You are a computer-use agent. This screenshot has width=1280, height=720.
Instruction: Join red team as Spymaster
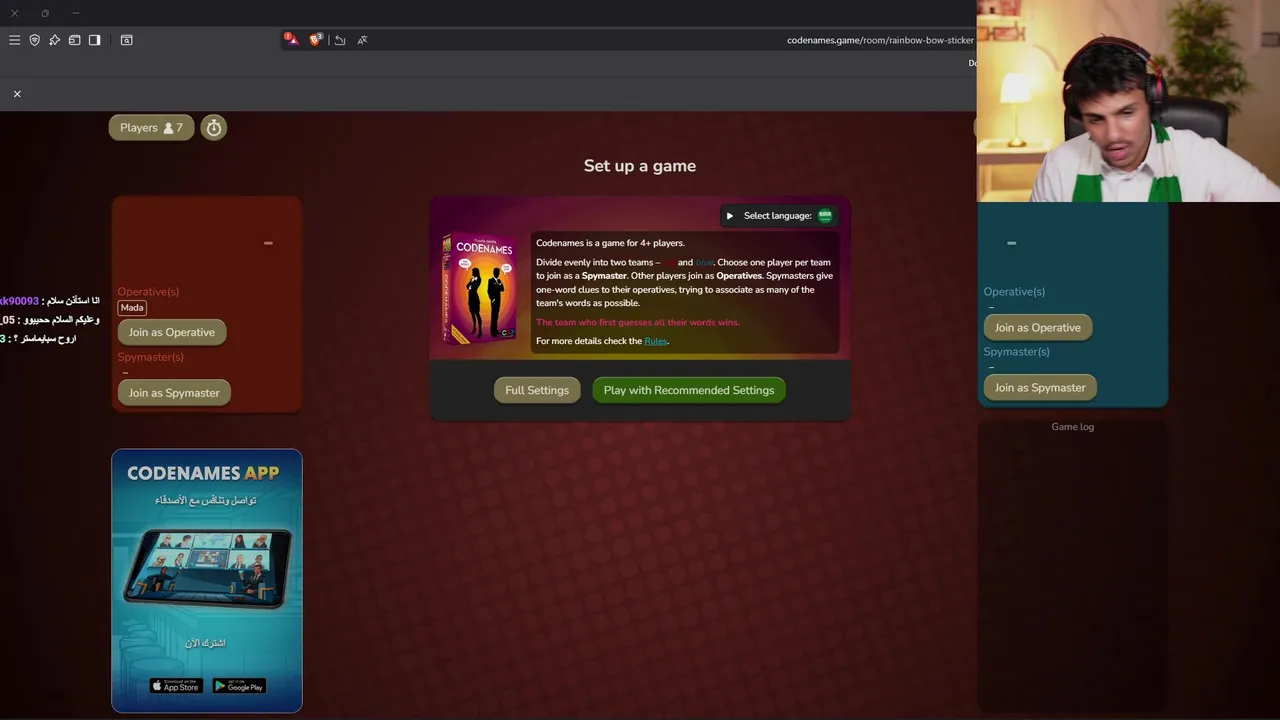click(174, 393)
